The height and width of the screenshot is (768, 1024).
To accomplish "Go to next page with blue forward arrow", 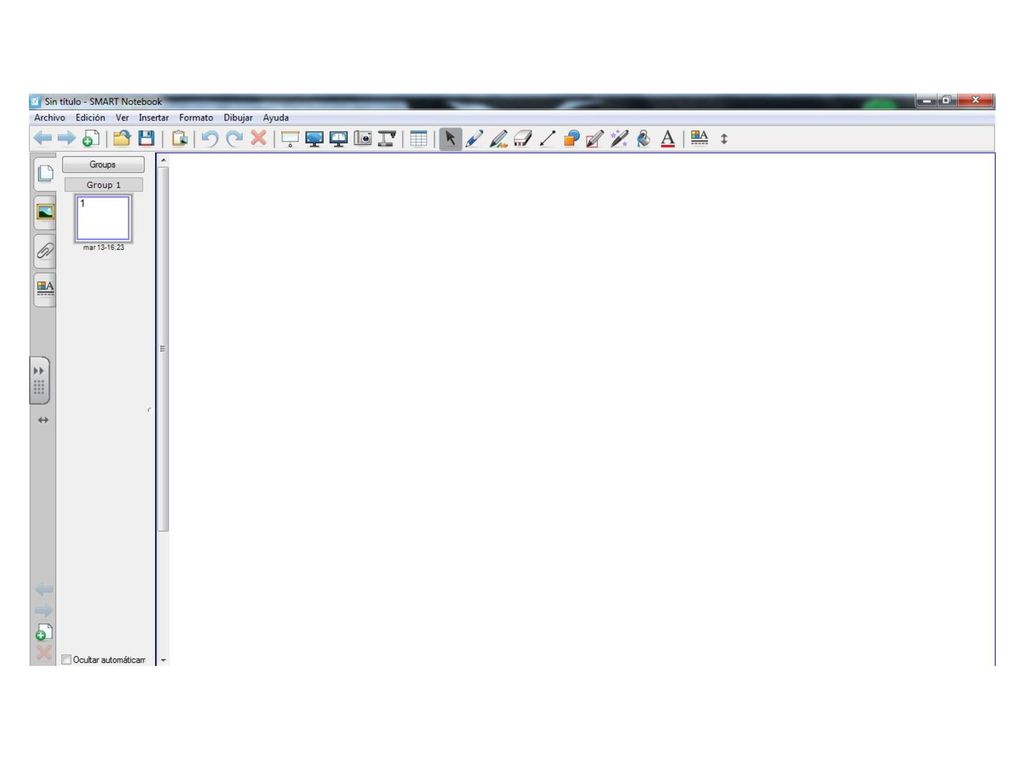I will click(66, 138).
